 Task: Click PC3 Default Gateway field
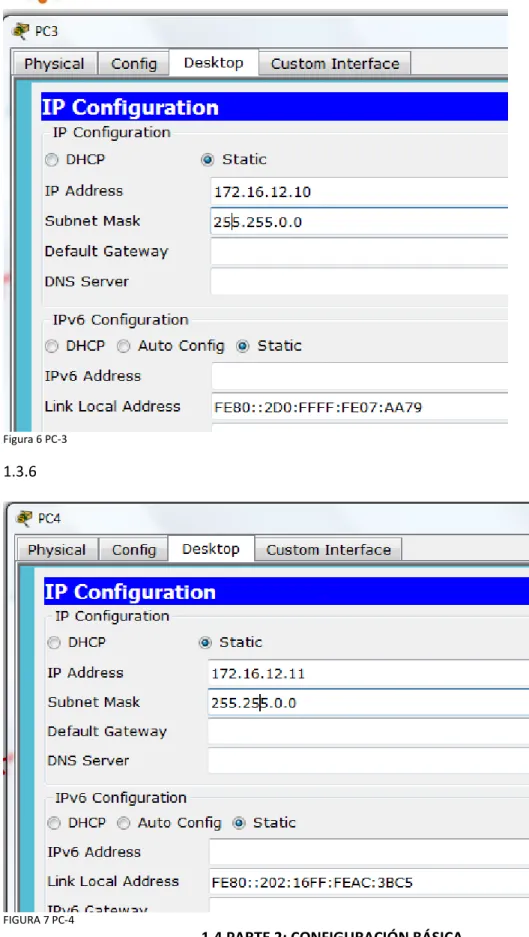click(x=359, y=252)
